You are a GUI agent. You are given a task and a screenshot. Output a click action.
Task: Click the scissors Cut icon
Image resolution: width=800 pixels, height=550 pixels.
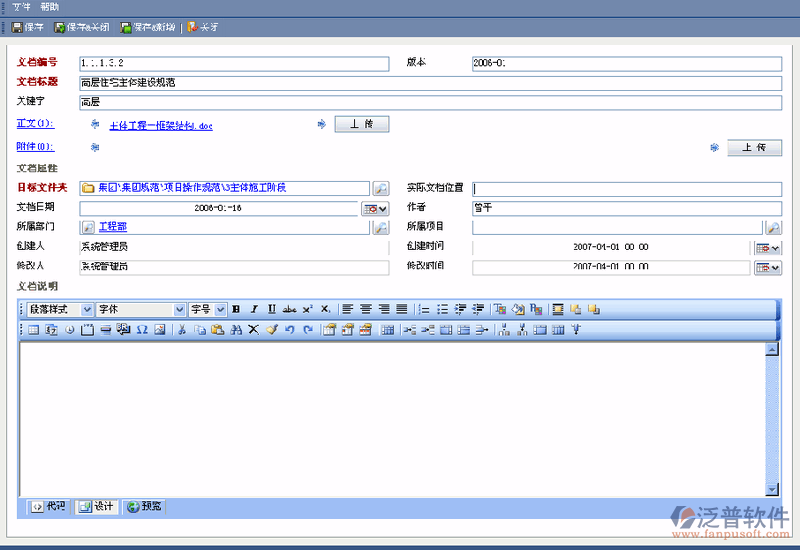click(x=182, y=329)
